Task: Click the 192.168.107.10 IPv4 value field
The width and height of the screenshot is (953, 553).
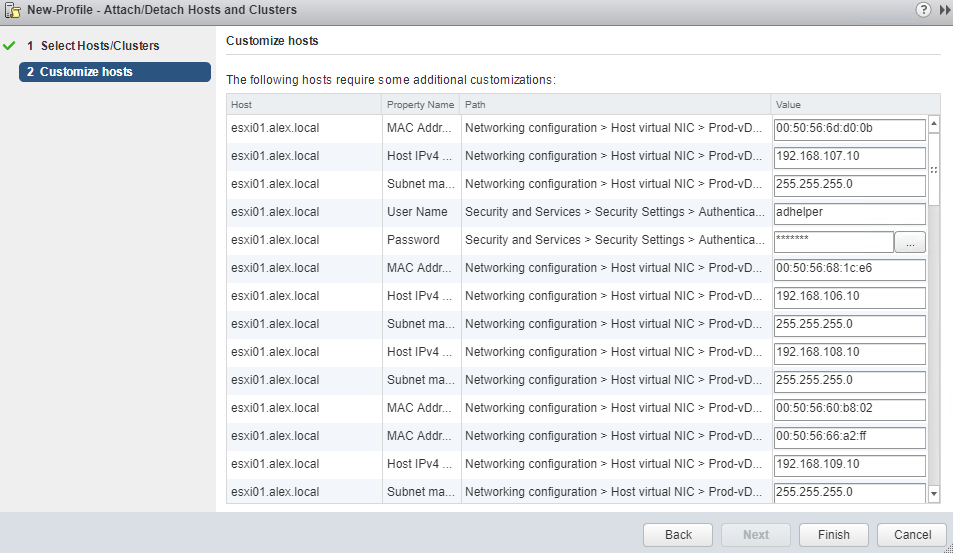Action: [x=849, y=157]
